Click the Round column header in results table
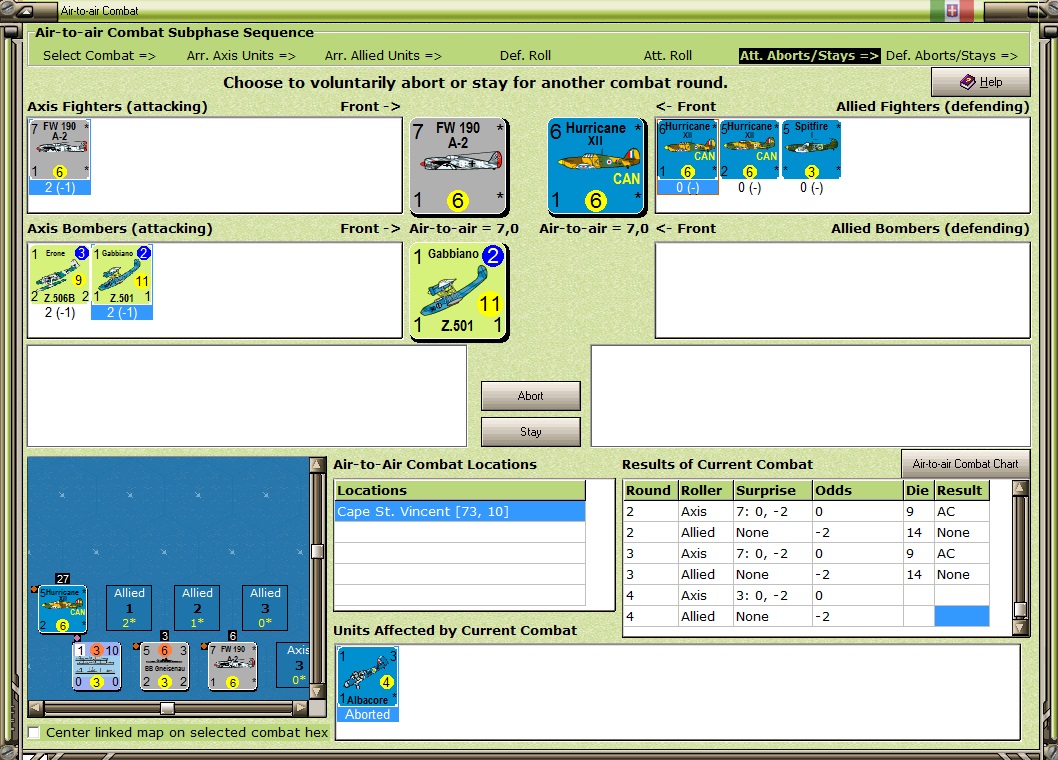Screen dimensions: 1058x760 pos(650,491)
